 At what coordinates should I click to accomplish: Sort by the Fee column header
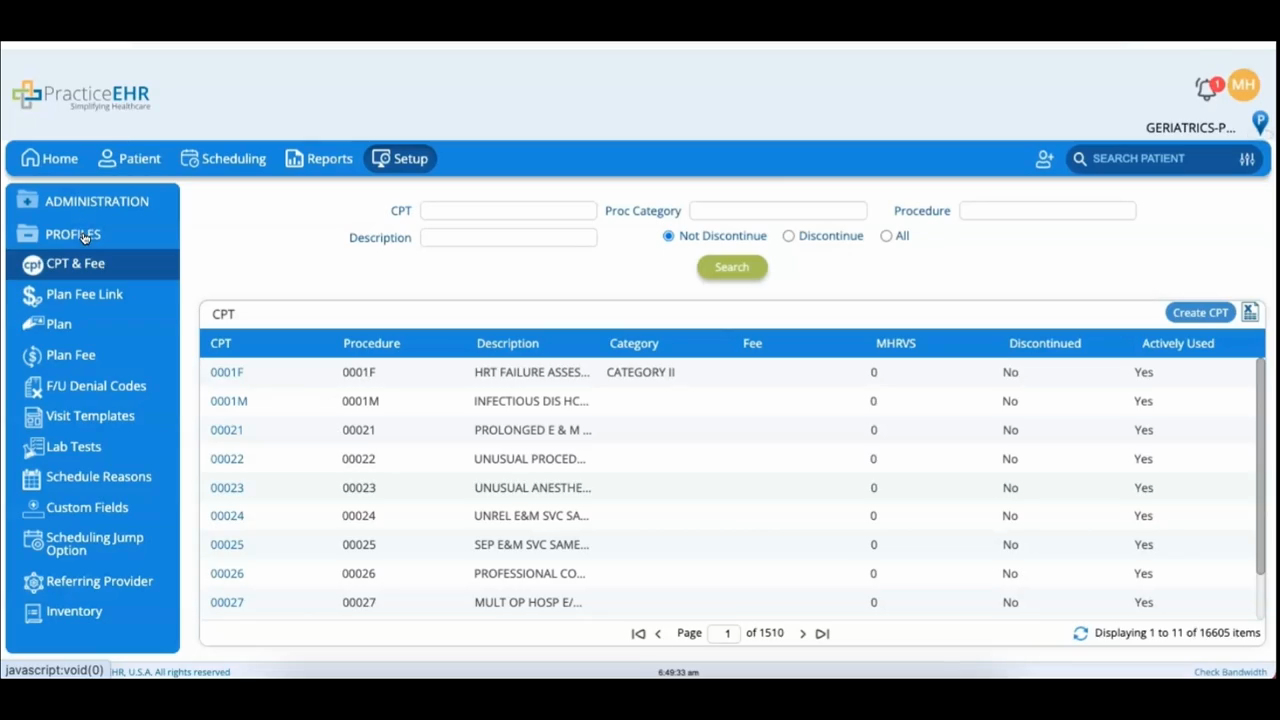tap(752, 343)
